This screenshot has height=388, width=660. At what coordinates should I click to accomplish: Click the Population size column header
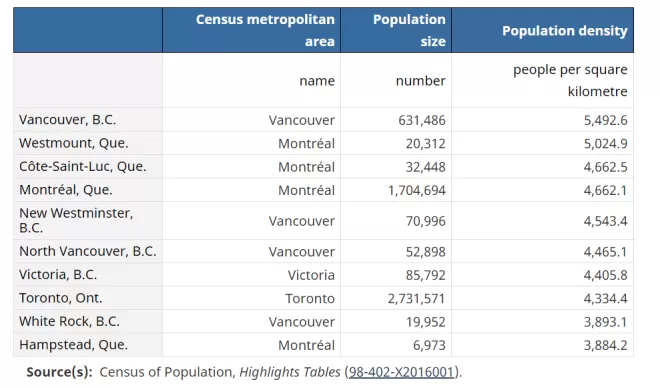396,30
